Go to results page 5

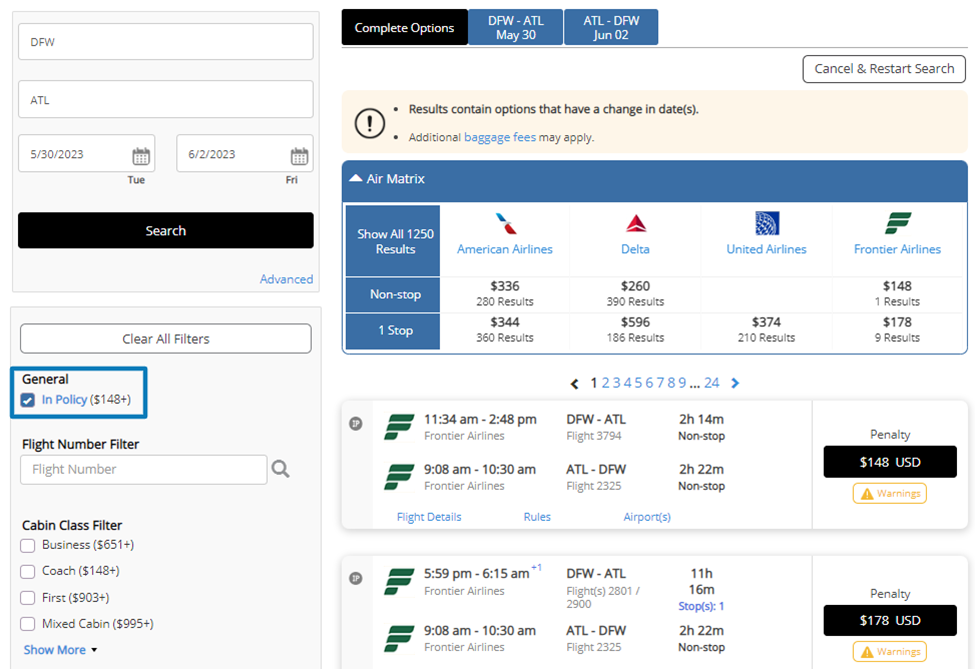coord(639,383)
